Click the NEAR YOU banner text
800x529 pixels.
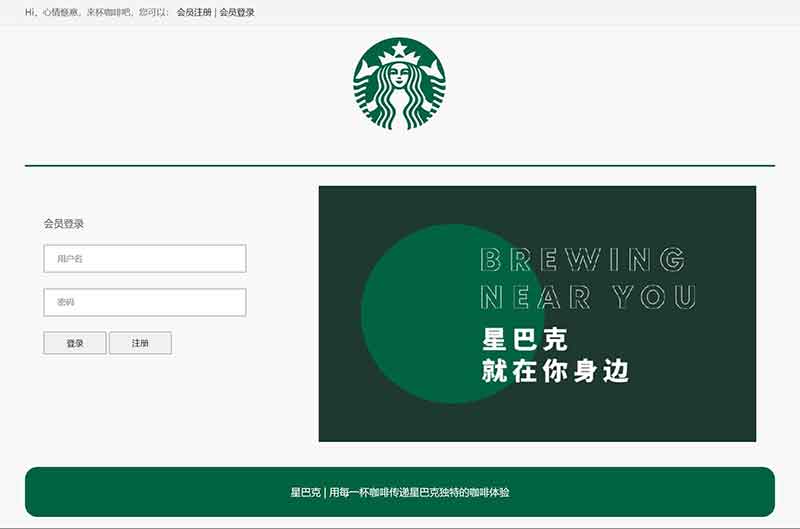click(x=587, y=297)
